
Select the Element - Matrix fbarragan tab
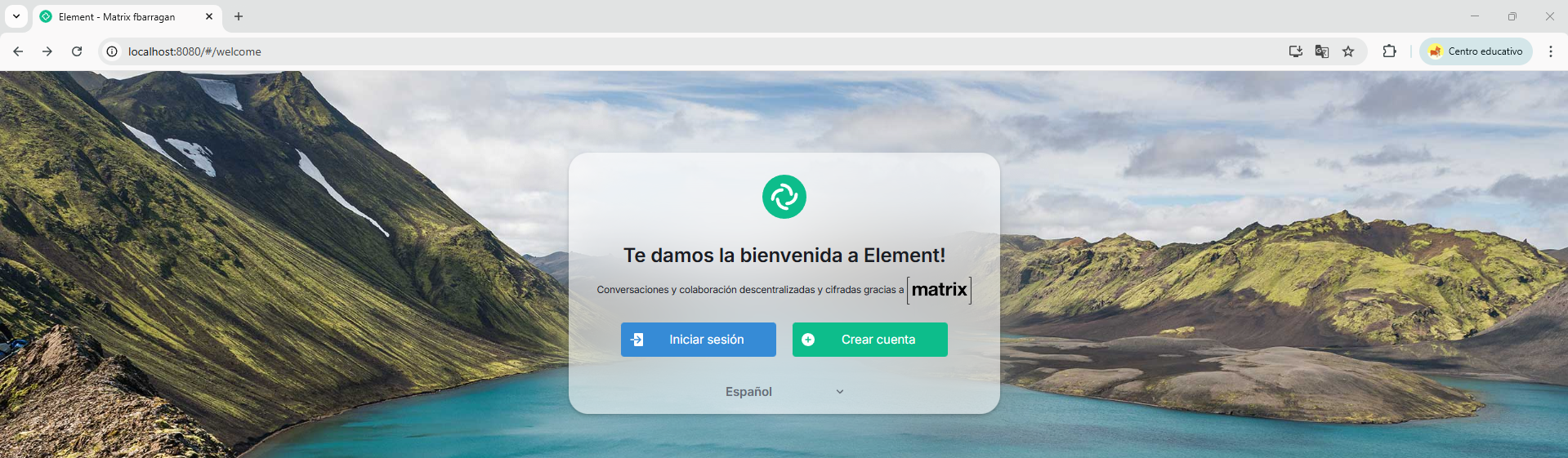coord(127,16)
